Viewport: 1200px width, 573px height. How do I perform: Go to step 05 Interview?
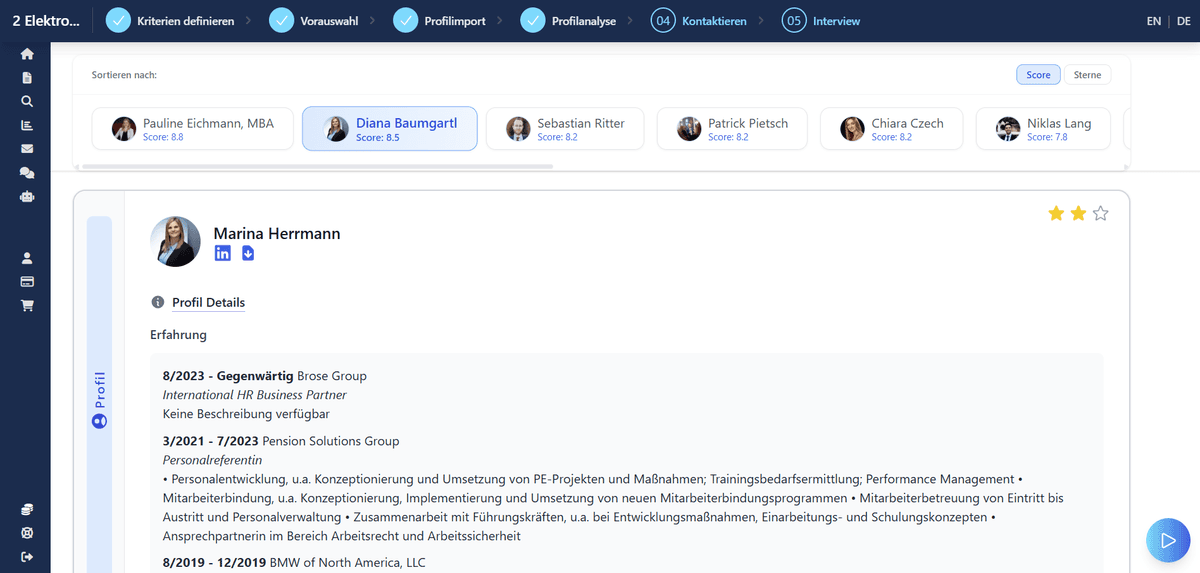[821, 21]
